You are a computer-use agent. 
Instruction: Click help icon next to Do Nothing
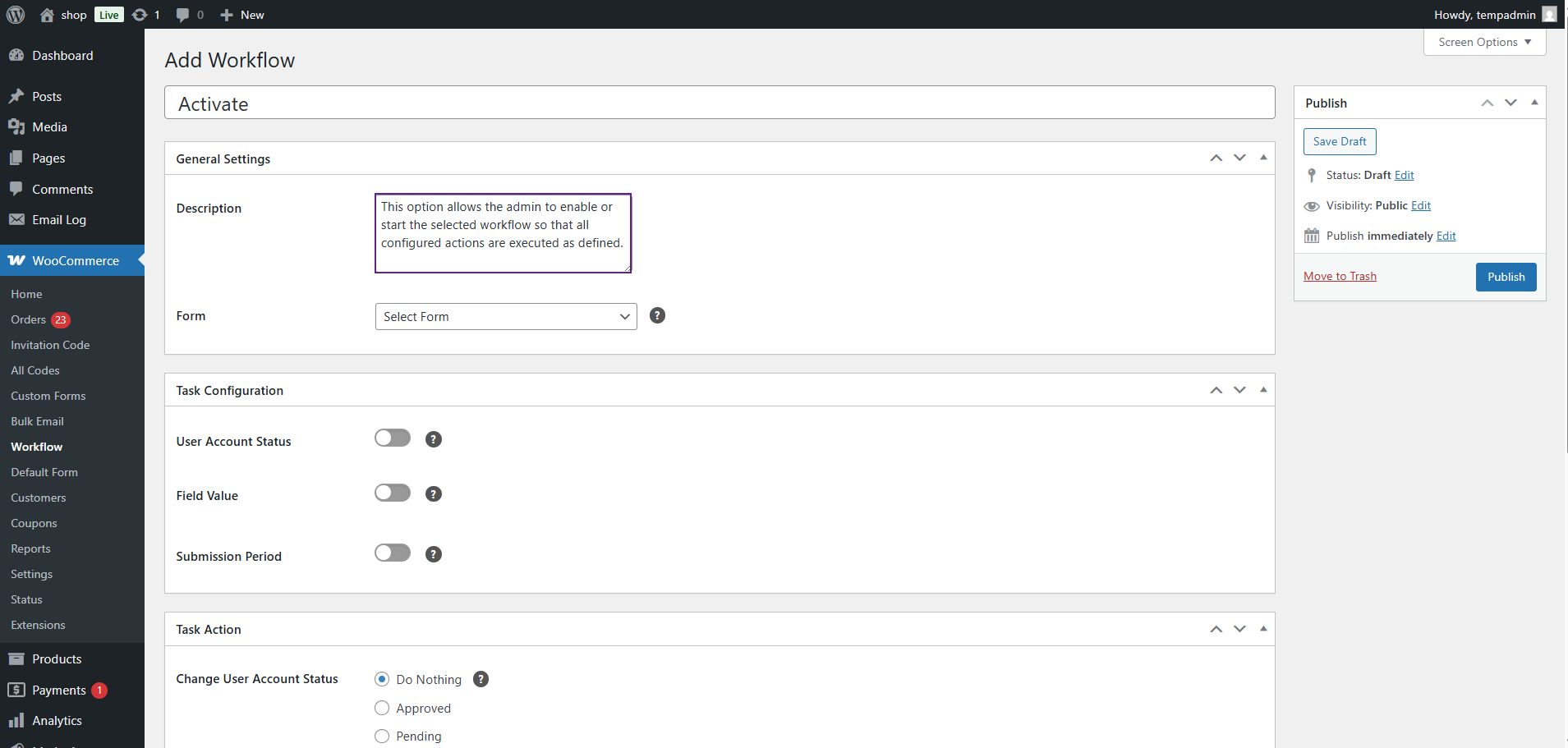click(481, 679)
